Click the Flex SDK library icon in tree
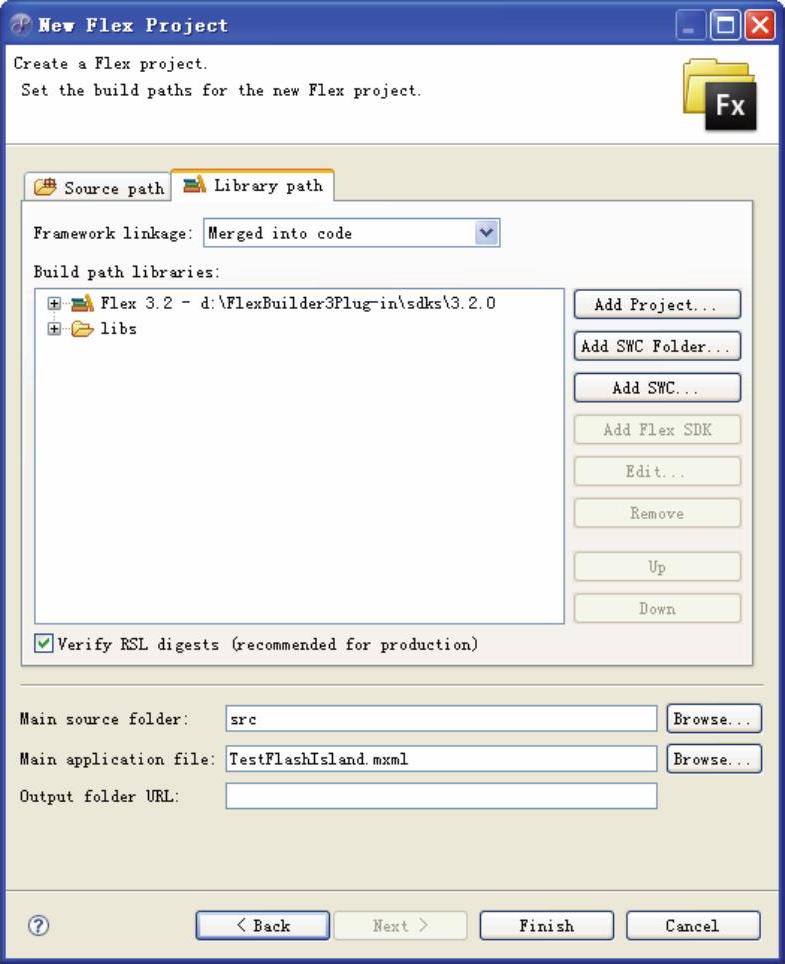This screenshot has height=964, width=785. pos(82,303)
